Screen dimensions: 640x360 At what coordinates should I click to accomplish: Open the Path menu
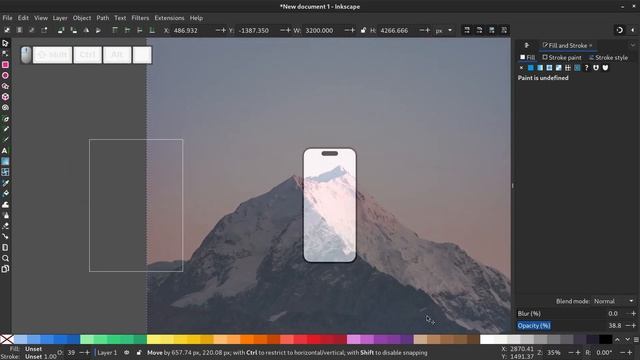pyautogui.click(x=103, y=18)
